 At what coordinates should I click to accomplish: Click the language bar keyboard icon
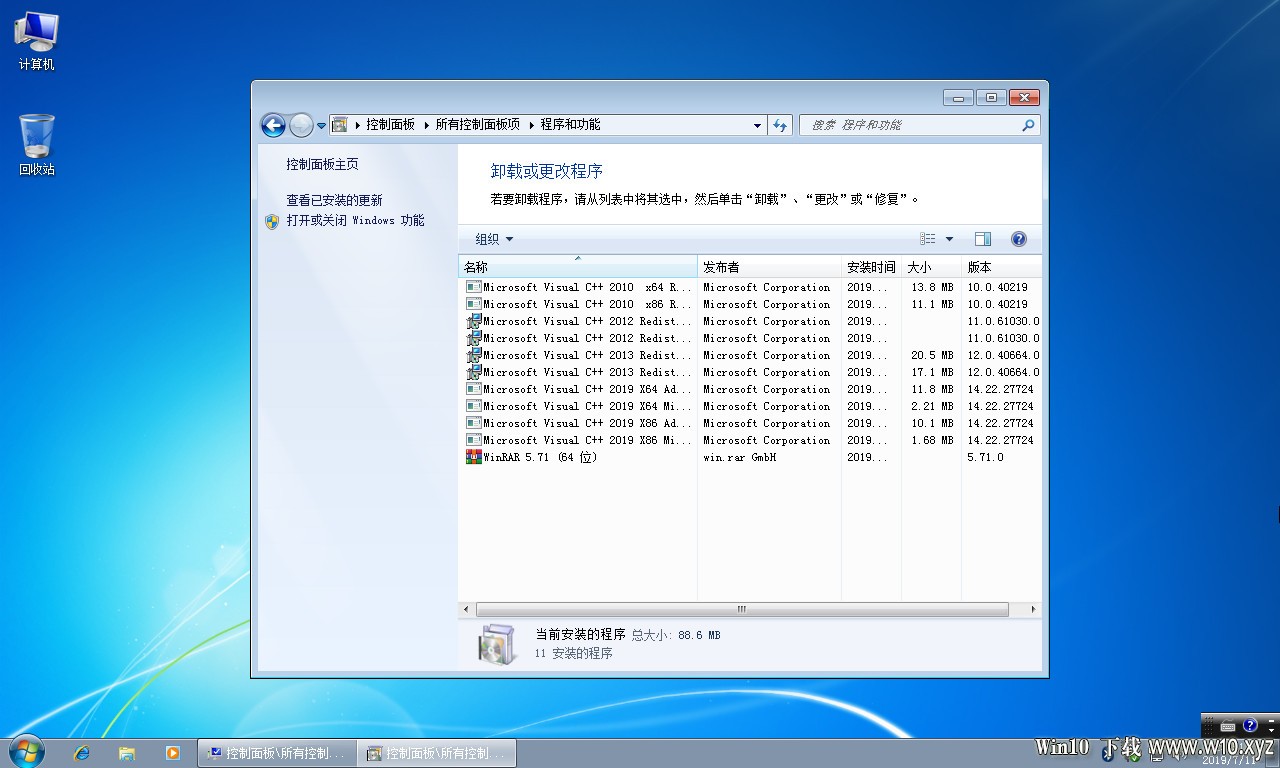(1227, 725)
